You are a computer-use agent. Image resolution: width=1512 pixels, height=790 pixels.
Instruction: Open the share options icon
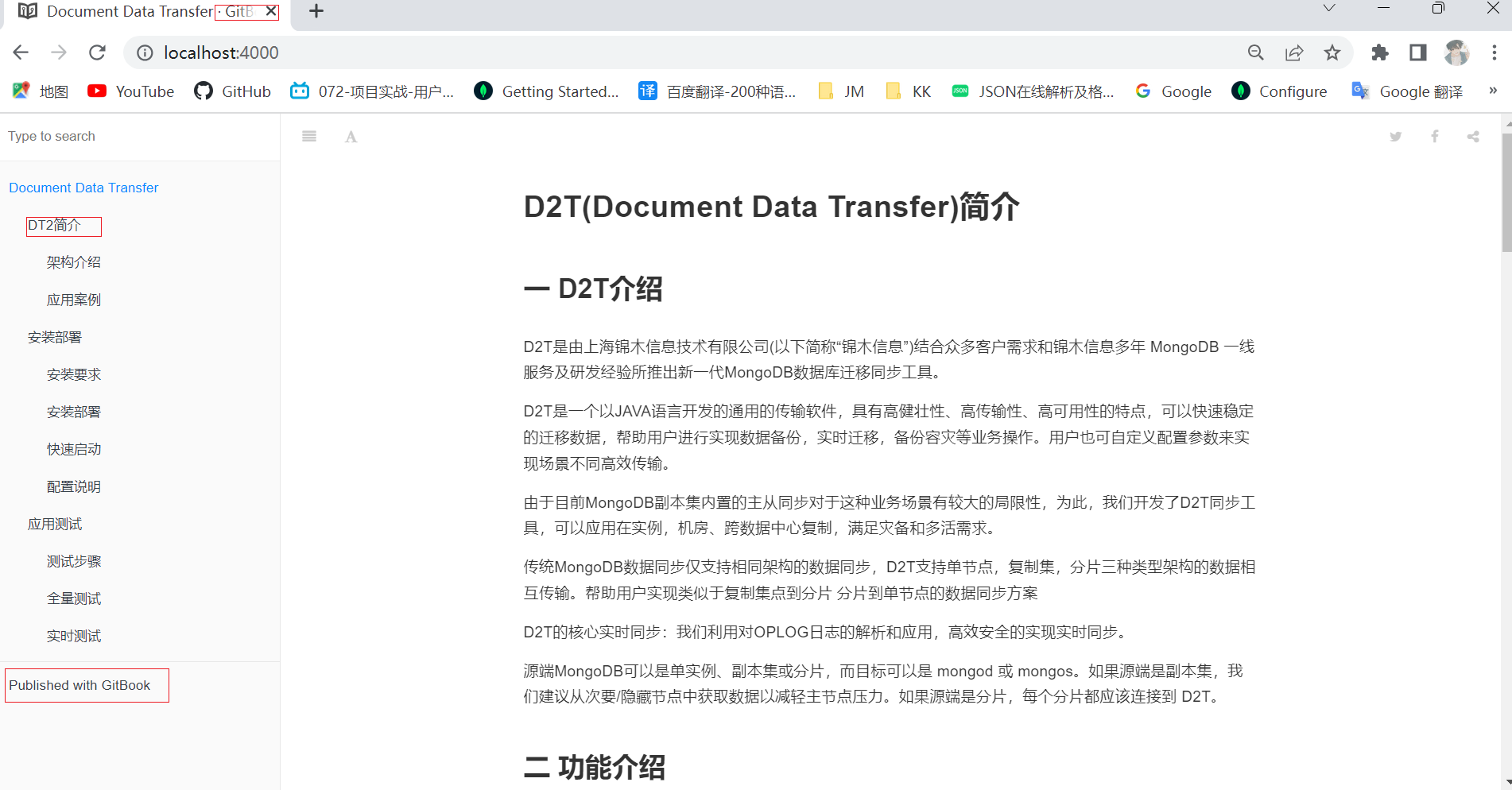[x=1473, y=137]
